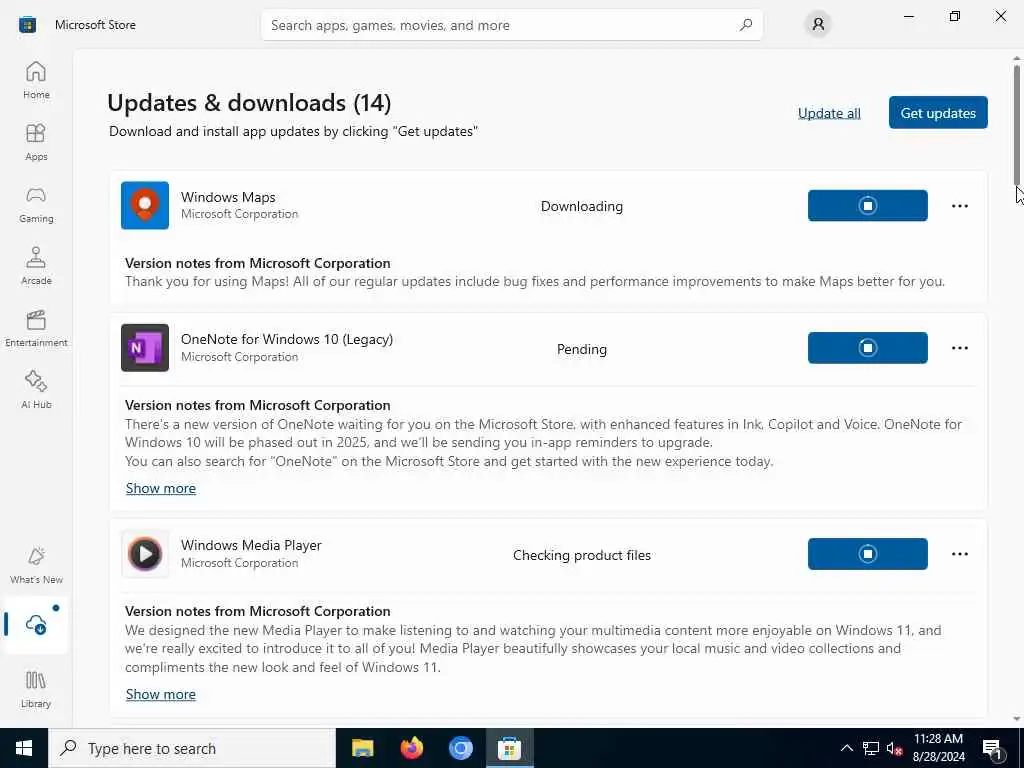Click the OneNote app icon
The height and width of the screenshot is (768, 1024).
click(145, 347)
